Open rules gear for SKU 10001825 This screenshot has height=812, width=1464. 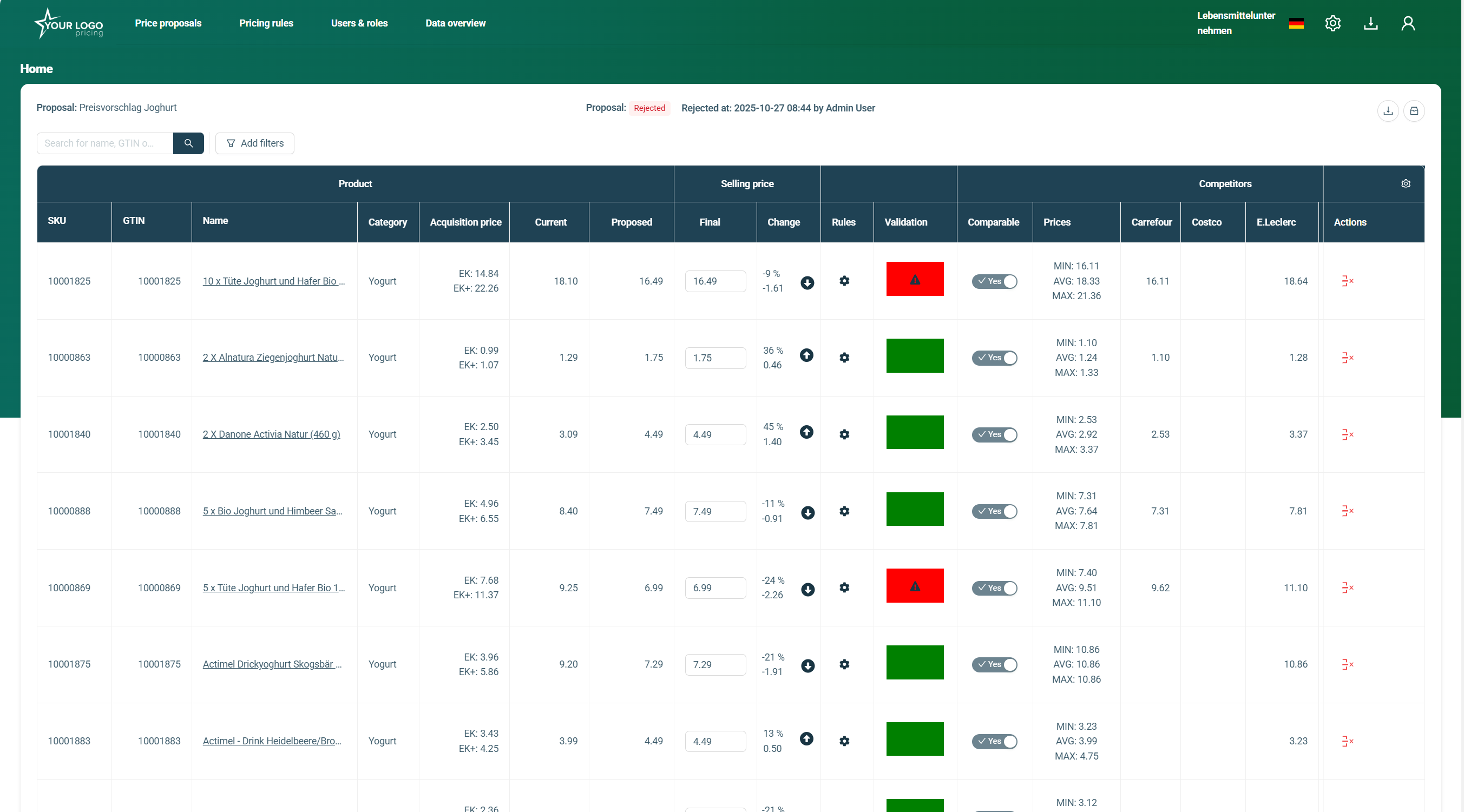click(844, 281)
